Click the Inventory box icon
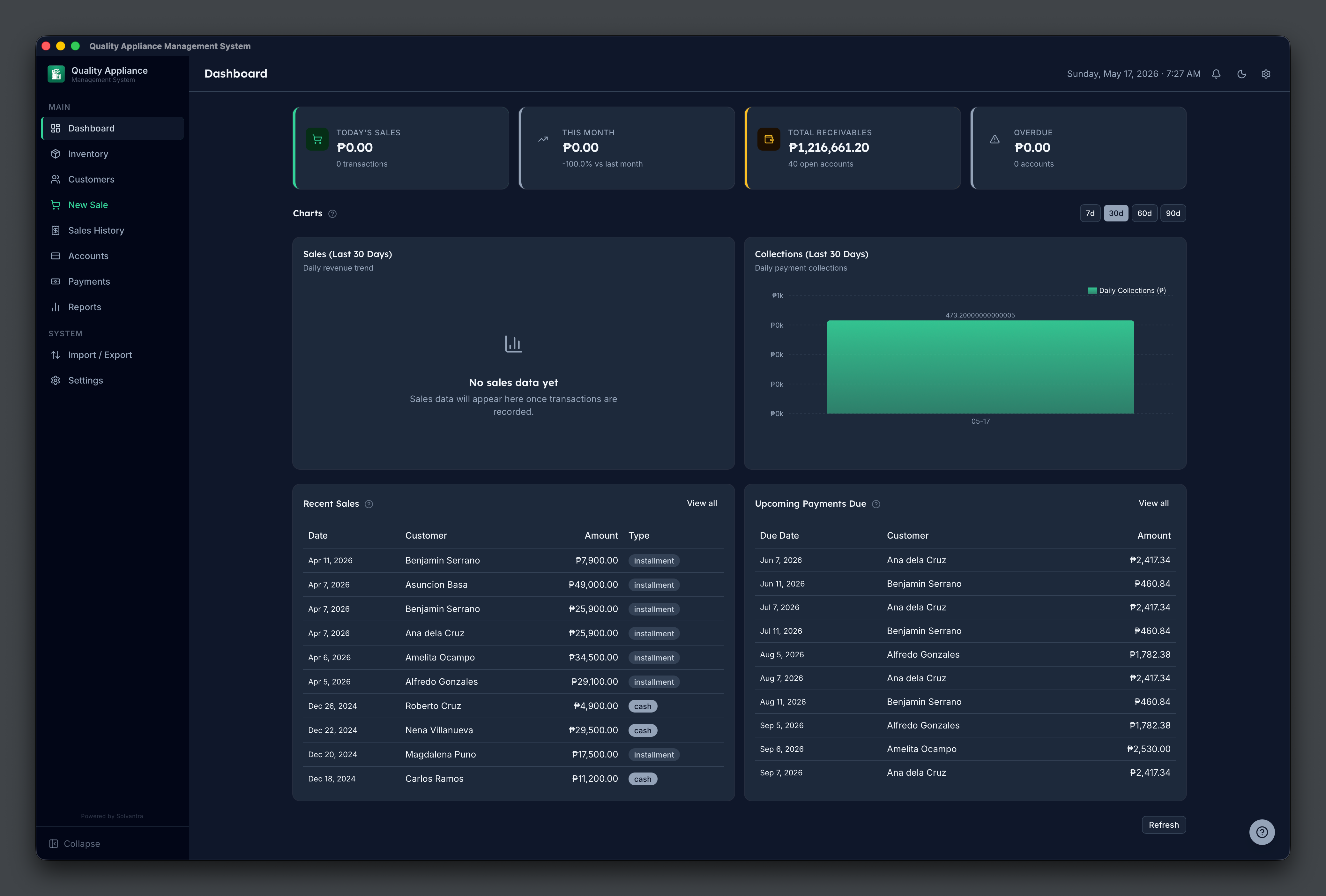 pos(55,154)
